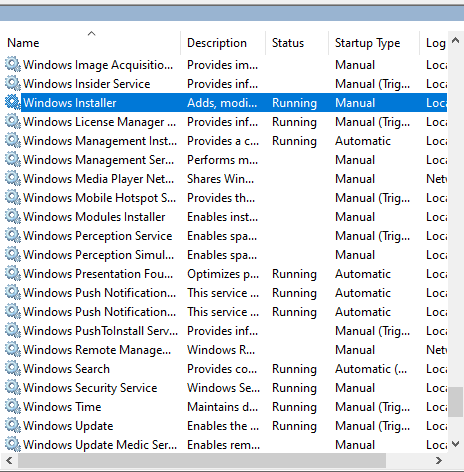Image resolution: width=464 pixels, height=472 pixels.
Task: Select Windows Perception Simul... name
Action: click(x=99, y=255)
